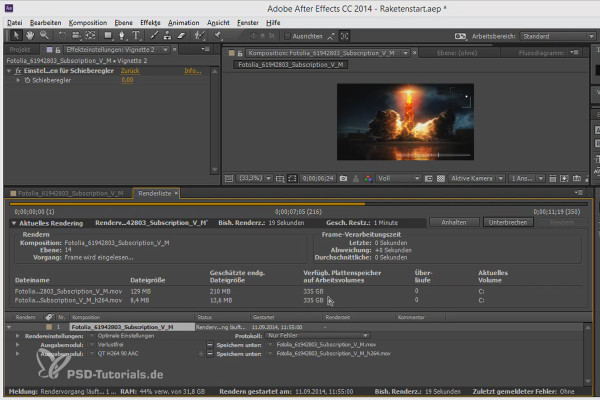Screen dimensions: 600x400
Task: Select the Brush tool
Action: pos(154,36)
